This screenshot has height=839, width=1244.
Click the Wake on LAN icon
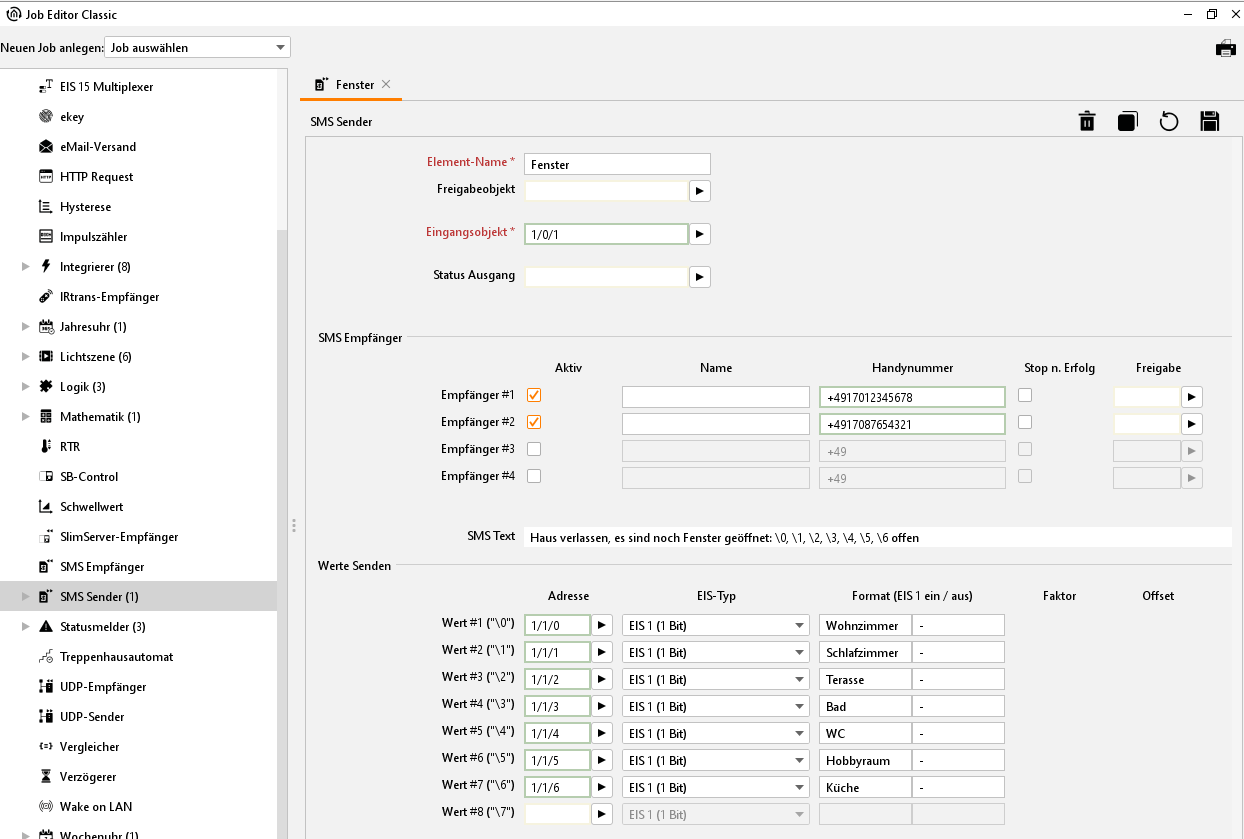(46, 807)
